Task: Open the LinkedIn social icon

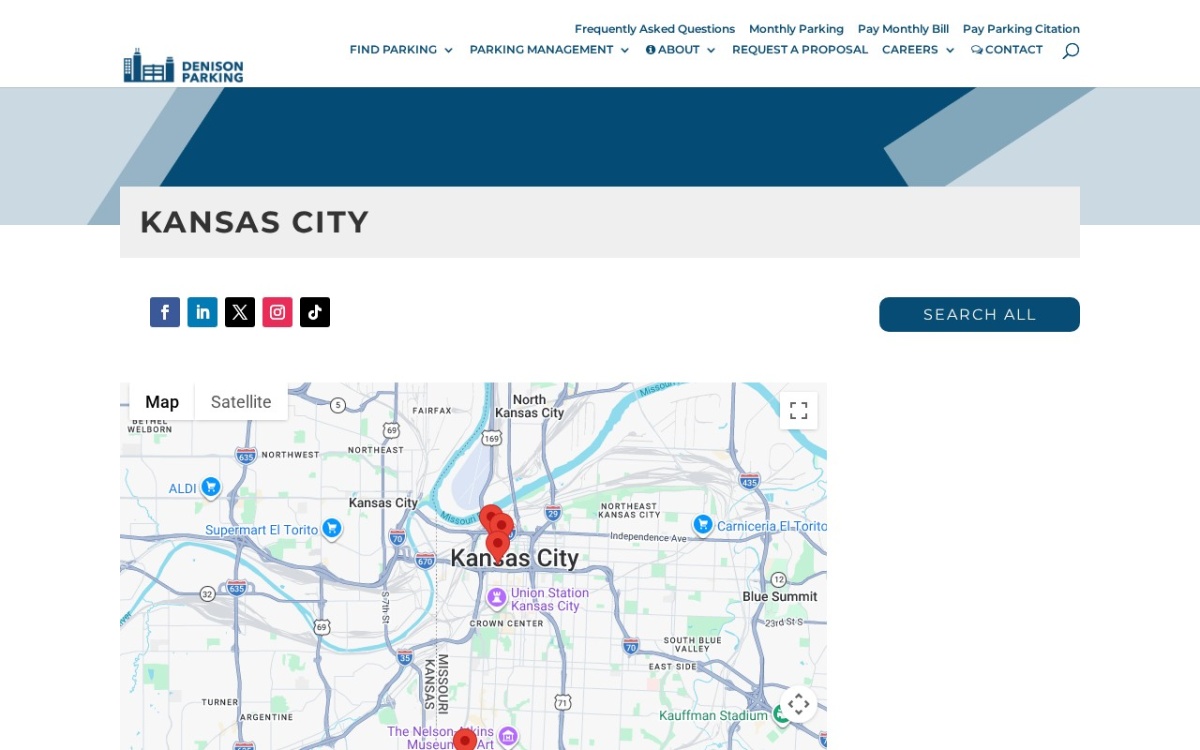Action: pyautogui.click(x=202, y=312)
